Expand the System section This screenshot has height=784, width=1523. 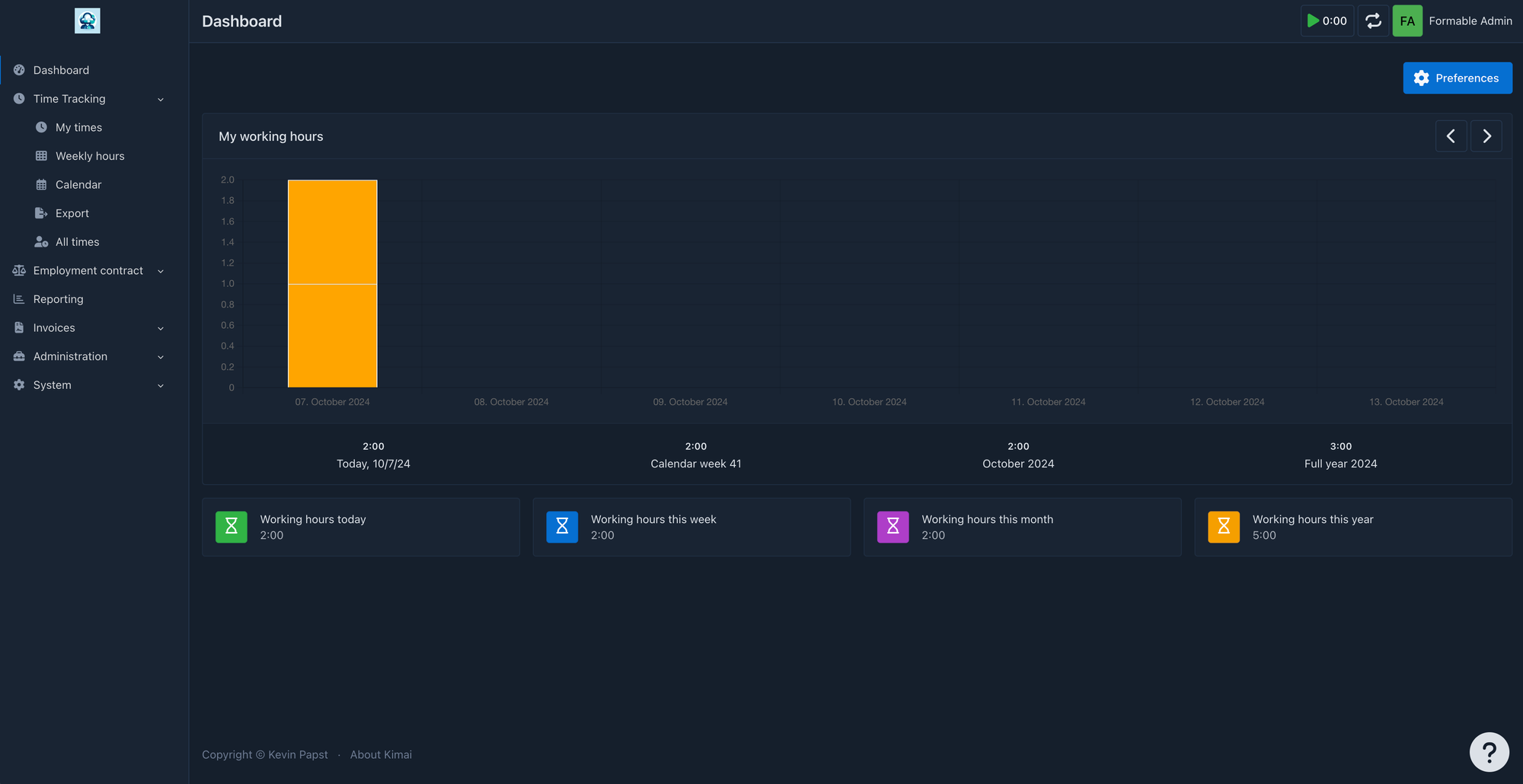[x=53, y=384]
